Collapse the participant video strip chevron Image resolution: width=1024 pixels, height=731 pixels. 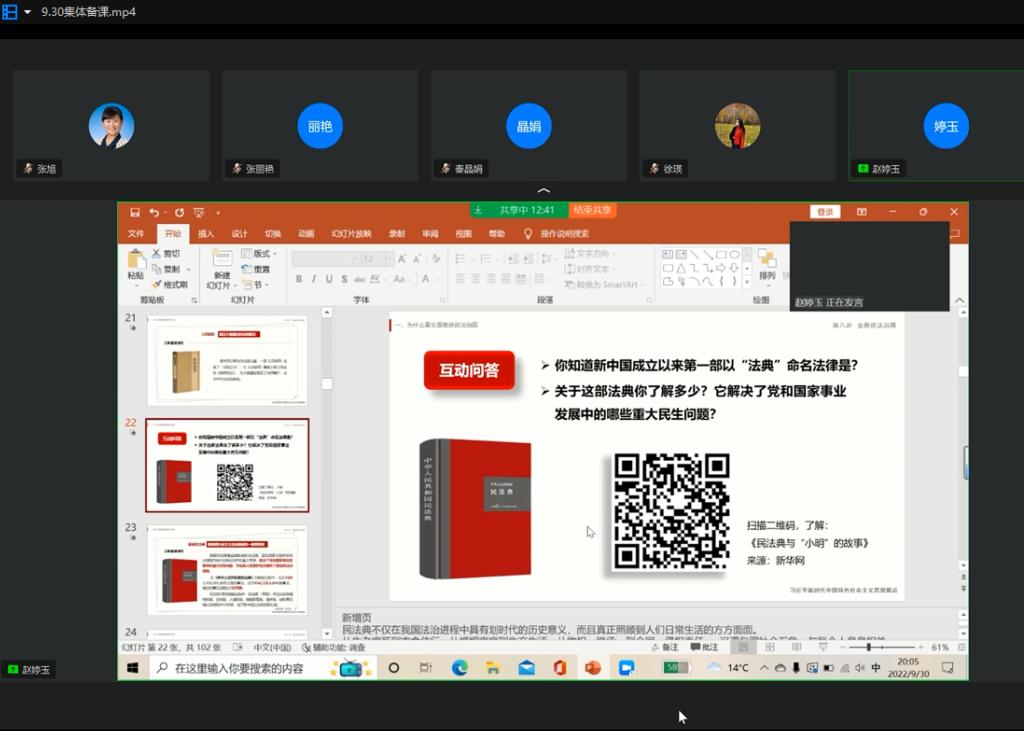[x=543, y=190]
